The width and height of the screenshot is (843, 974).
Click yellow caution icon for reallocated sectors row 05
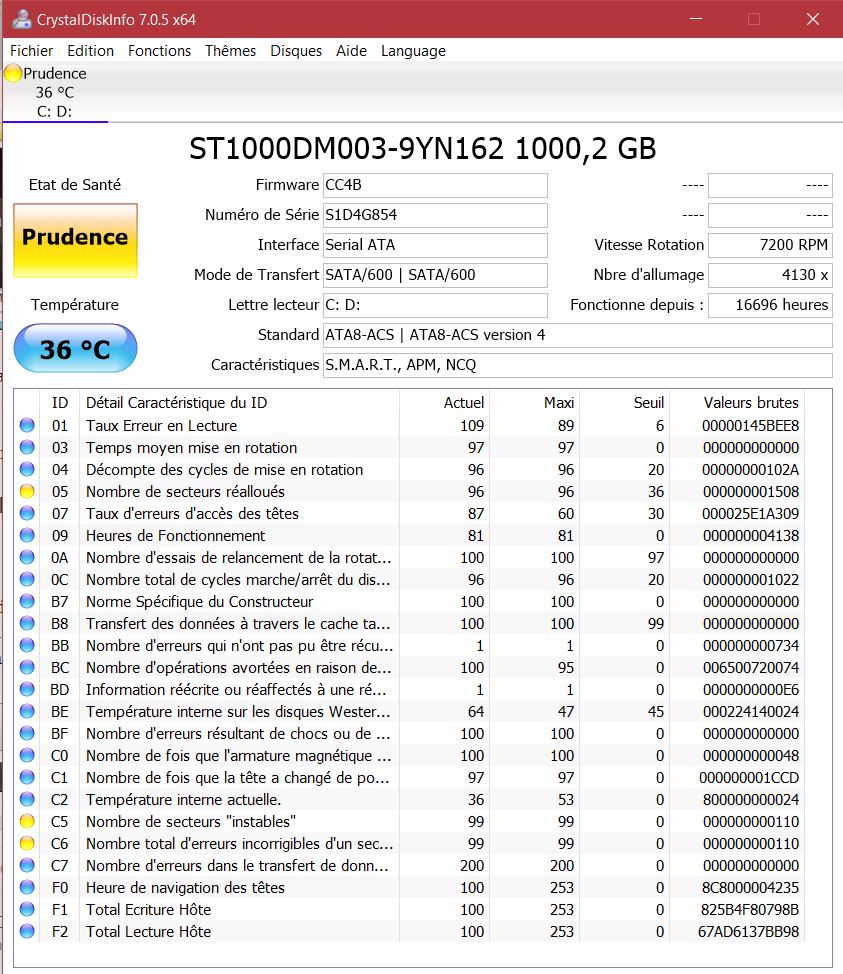(x=27, y=492)
